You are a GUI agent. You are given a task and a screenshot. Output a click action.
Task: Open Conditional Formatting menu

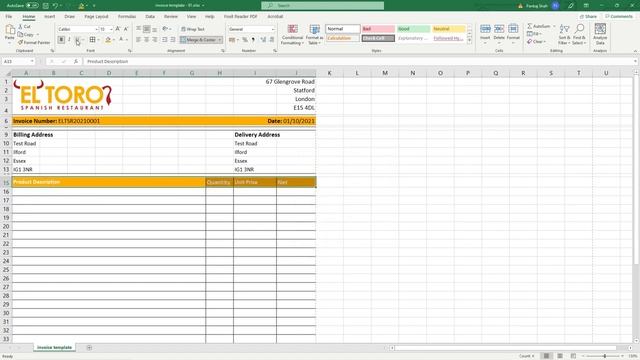tap(292, 34)
